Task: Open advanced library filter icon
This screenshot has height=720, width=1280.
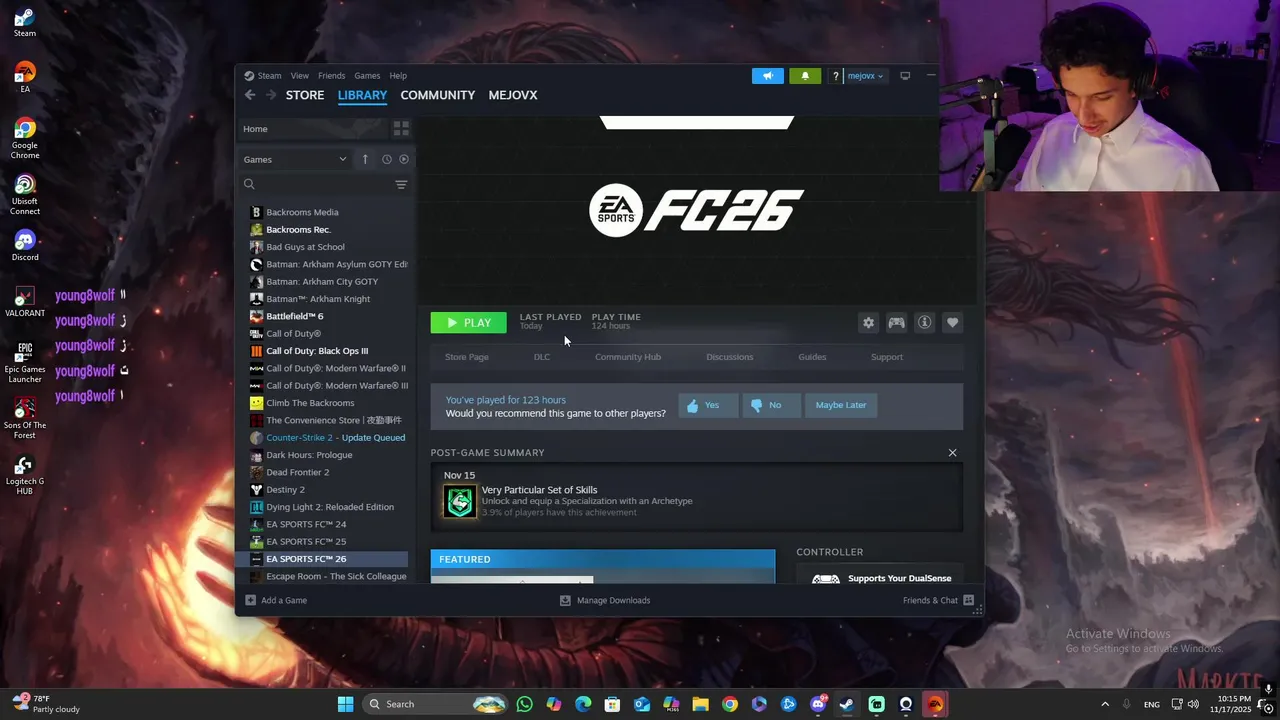Action: (x=401, y=184)
